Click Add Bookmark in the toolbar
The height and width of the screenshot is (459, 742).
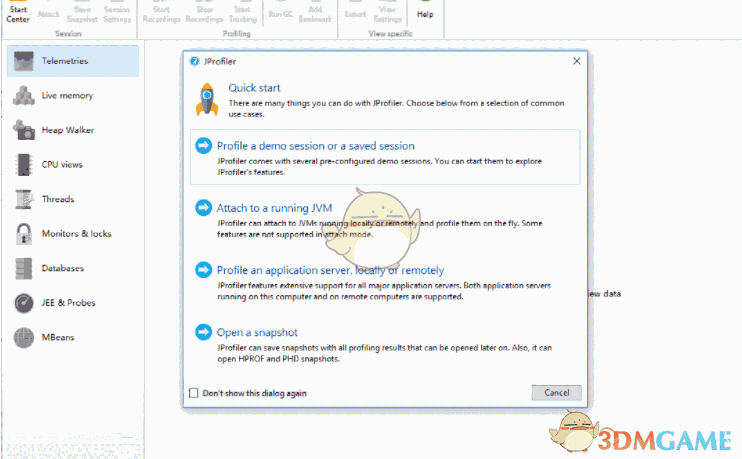315,13
